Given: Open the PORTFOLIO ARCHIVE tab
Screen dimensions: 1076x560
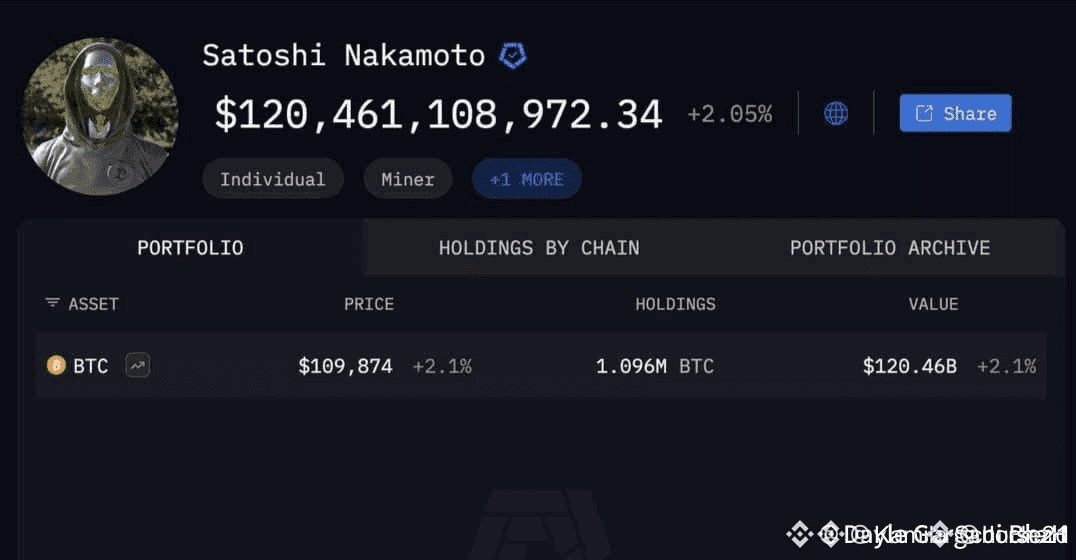Looking at the screenshot, I should [x=890, y=248].
